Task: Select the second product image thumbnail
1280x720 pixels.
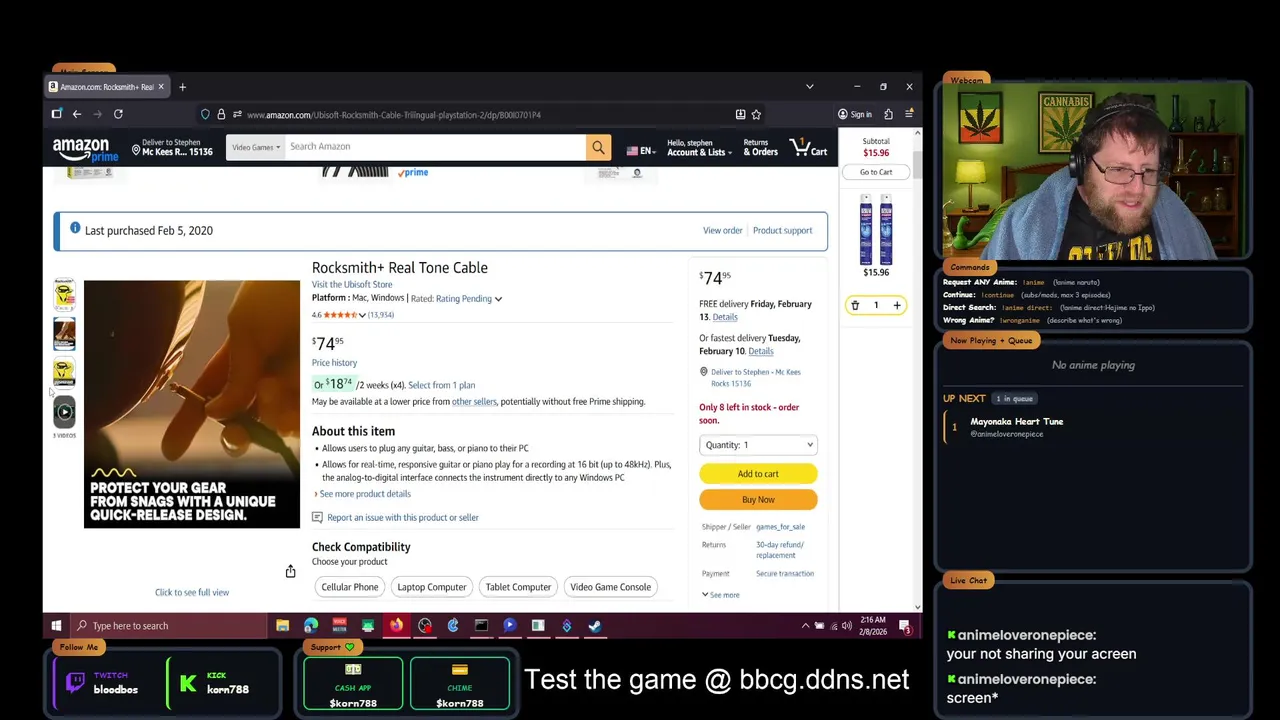Action: tap(64, 334)
